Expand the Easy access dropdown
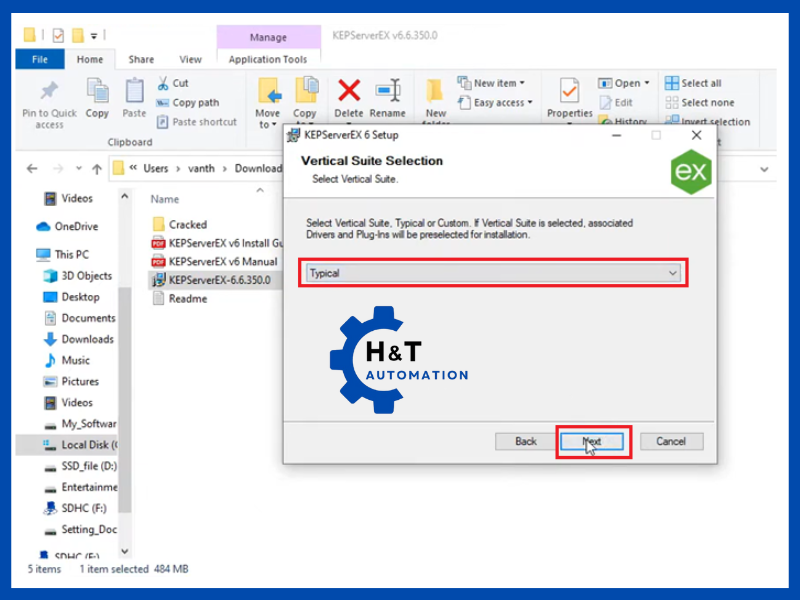The width and height of the screenshot is (800, 600). [x=495, y=102]
